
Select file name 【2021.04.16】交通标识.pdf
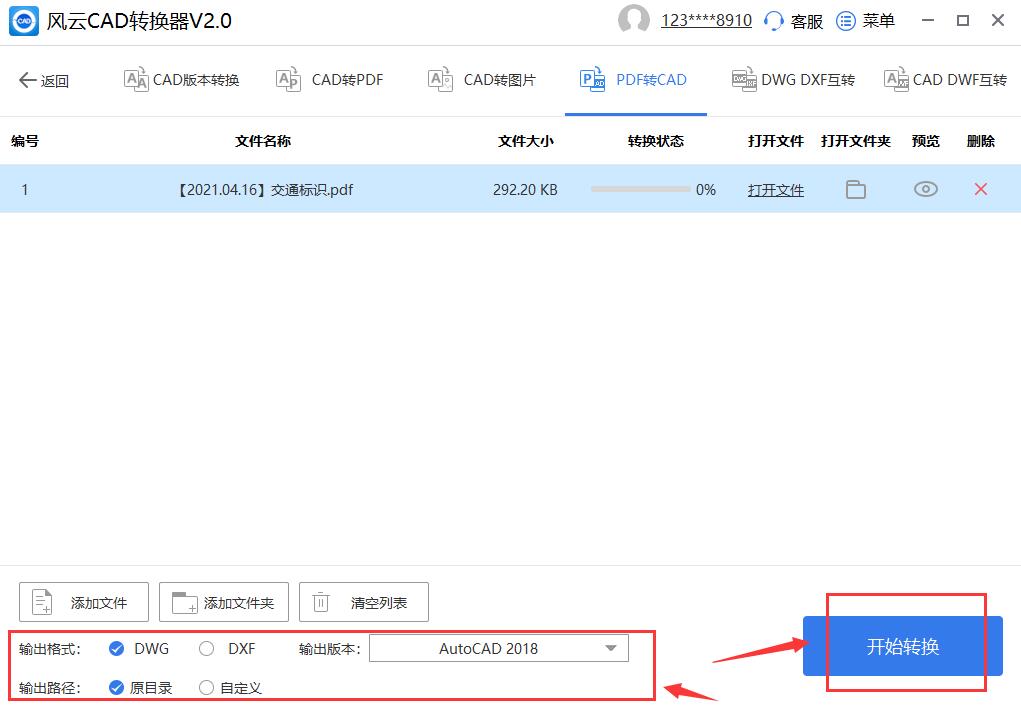(264, 190)
